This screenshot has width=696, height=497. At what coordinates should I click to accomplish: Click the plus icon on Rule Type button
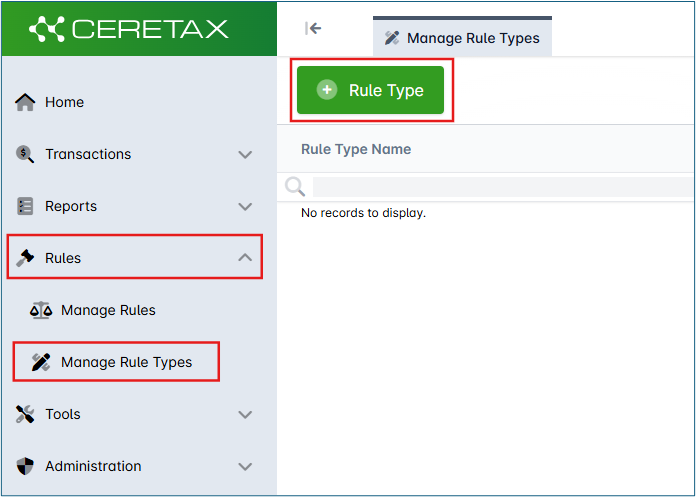(327, 90)
